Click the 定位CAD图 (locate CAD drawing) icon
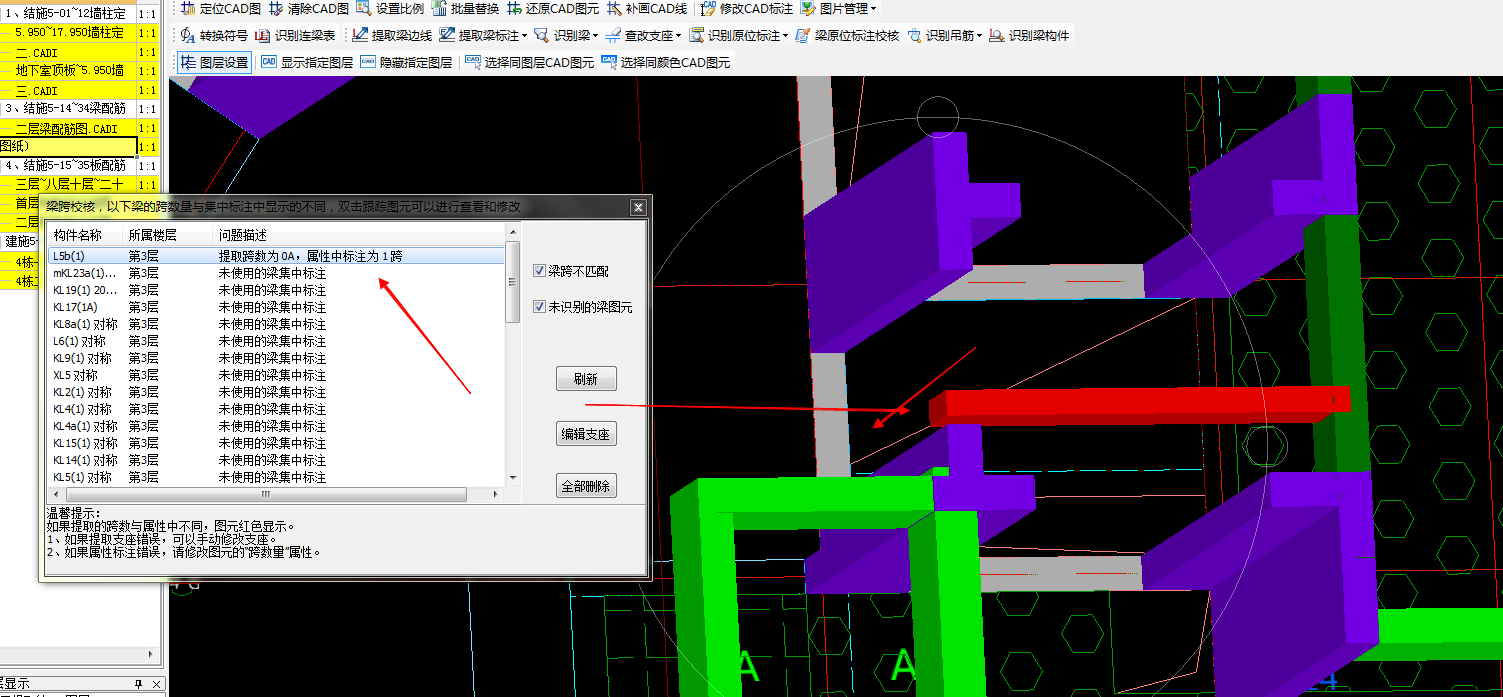The height and width of the screenshot is (697, 1503). (188, 9)
